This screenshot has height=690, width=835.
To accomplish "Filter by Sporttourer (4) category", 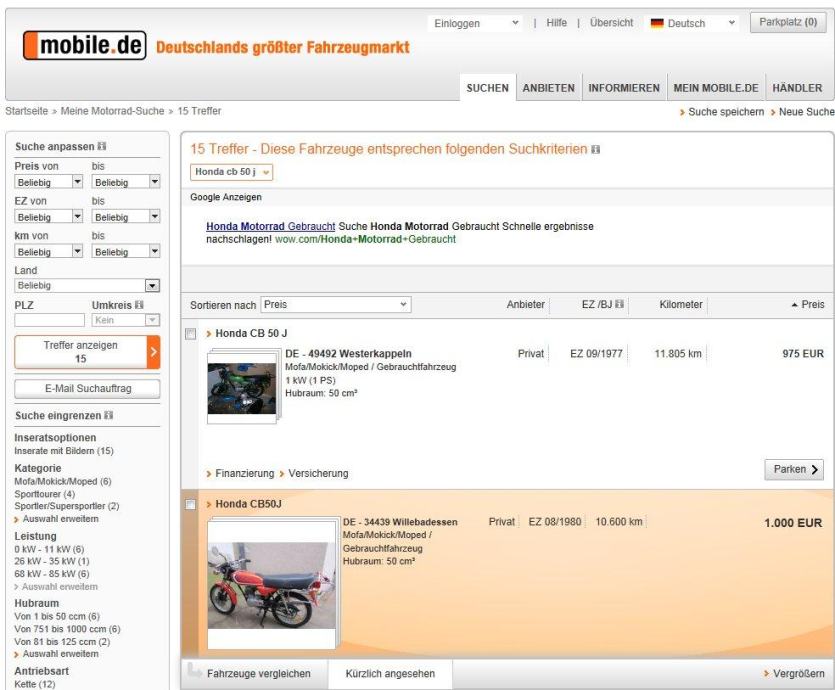I will [45, 494].
